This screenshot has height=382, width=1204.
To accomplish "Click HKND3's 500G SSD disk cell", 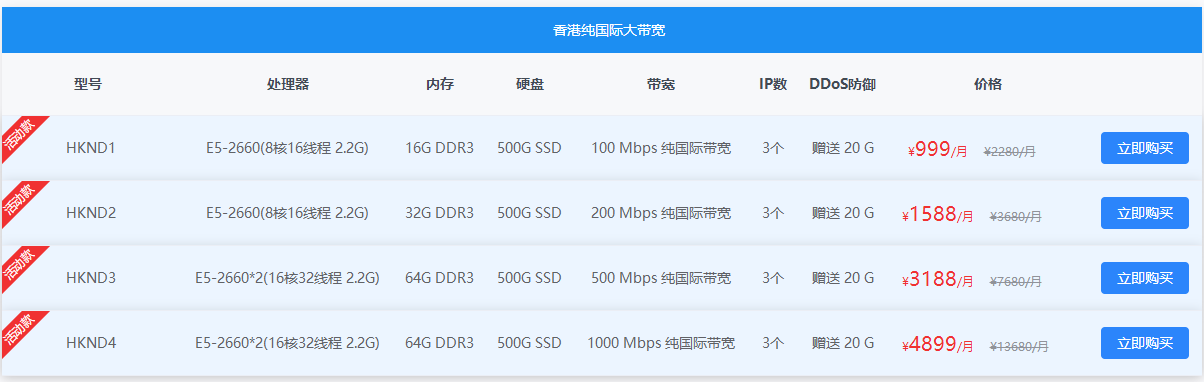I will click(x=530, y=278).
